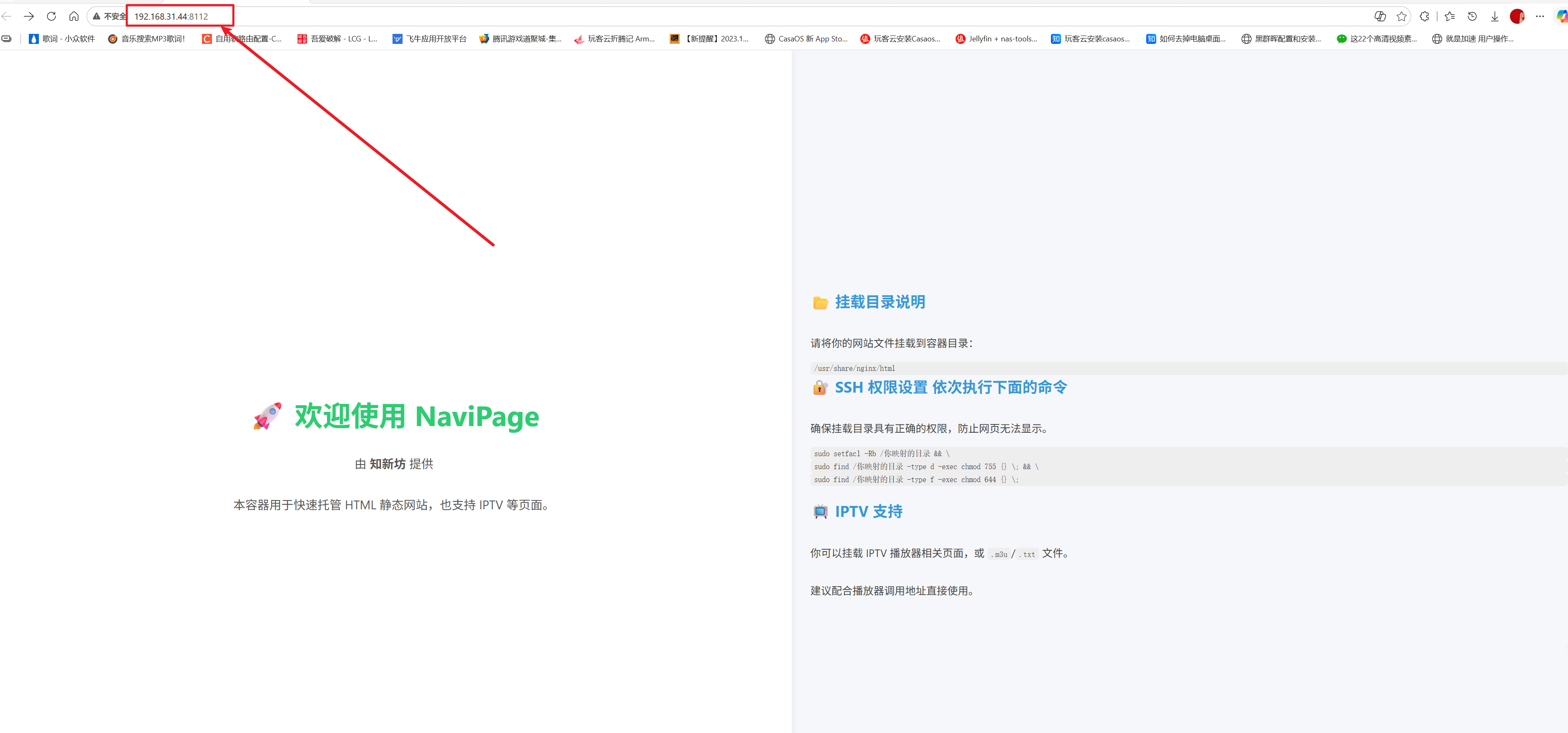The image size is (1568, 733).
Task: Click the TV emoji next to IPTV 支持
Action: [821, 512]
